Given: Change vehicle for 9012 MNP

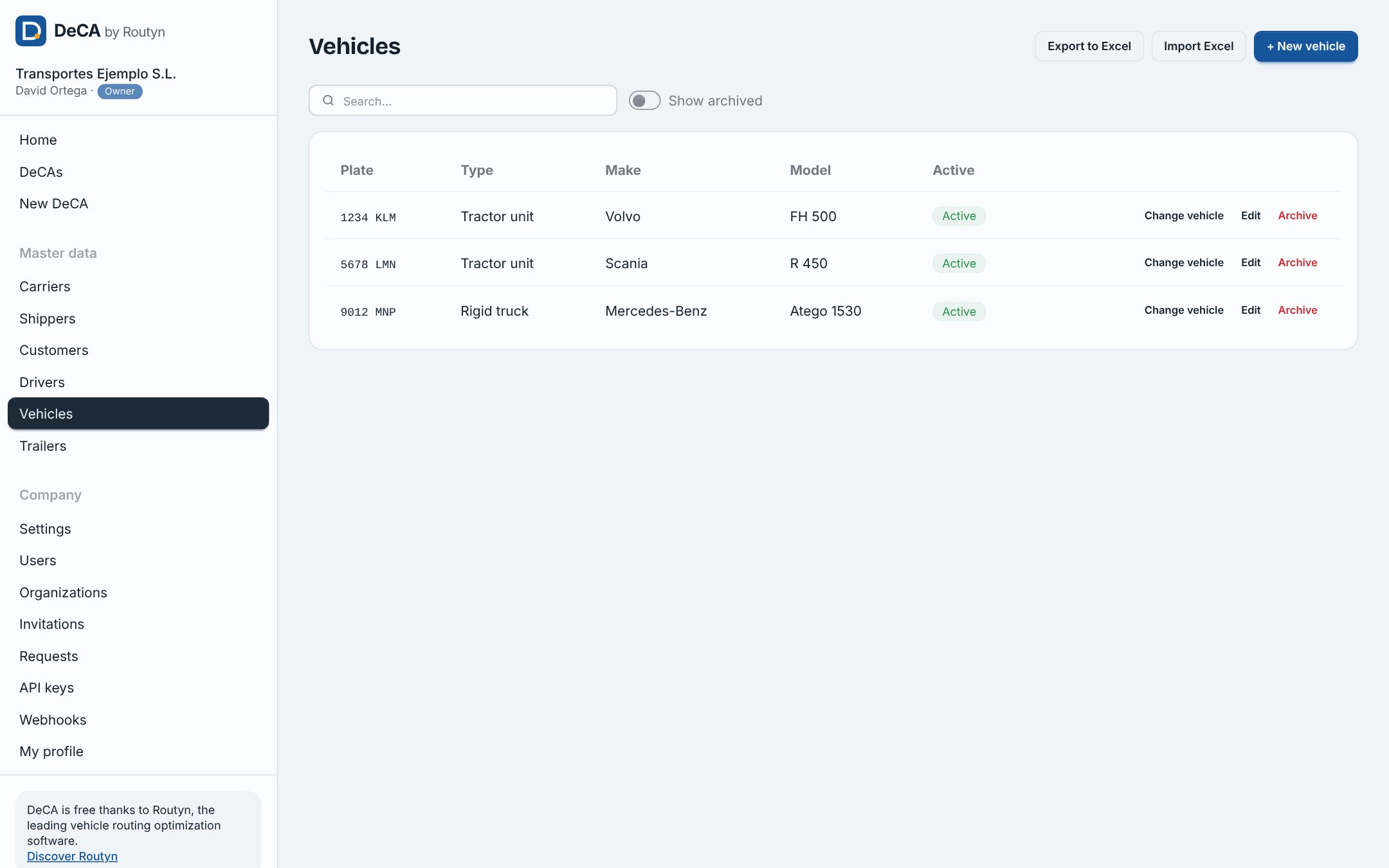Looking at the screenshot, I should pyautogui.click(x=1184, y=310).
